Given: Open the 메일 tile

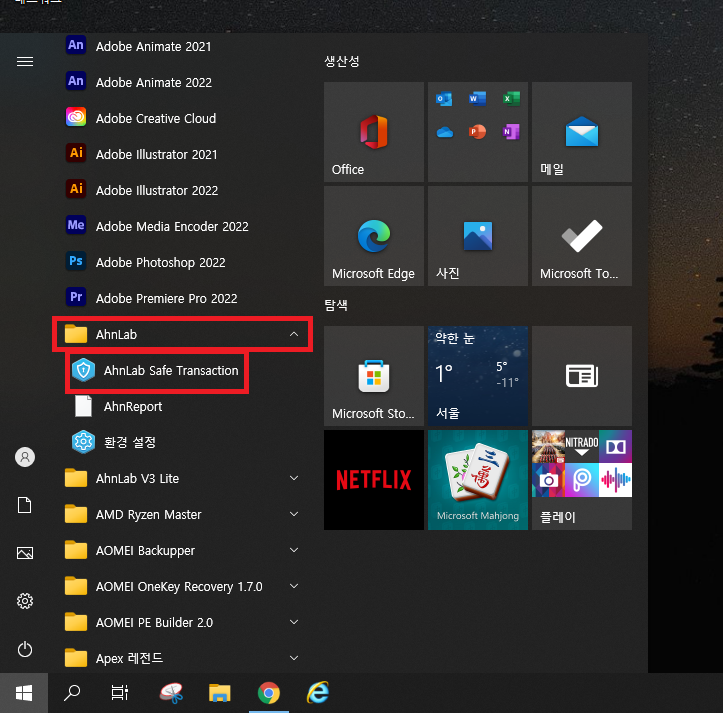Looking at the screenshot, I should [582, 132].
